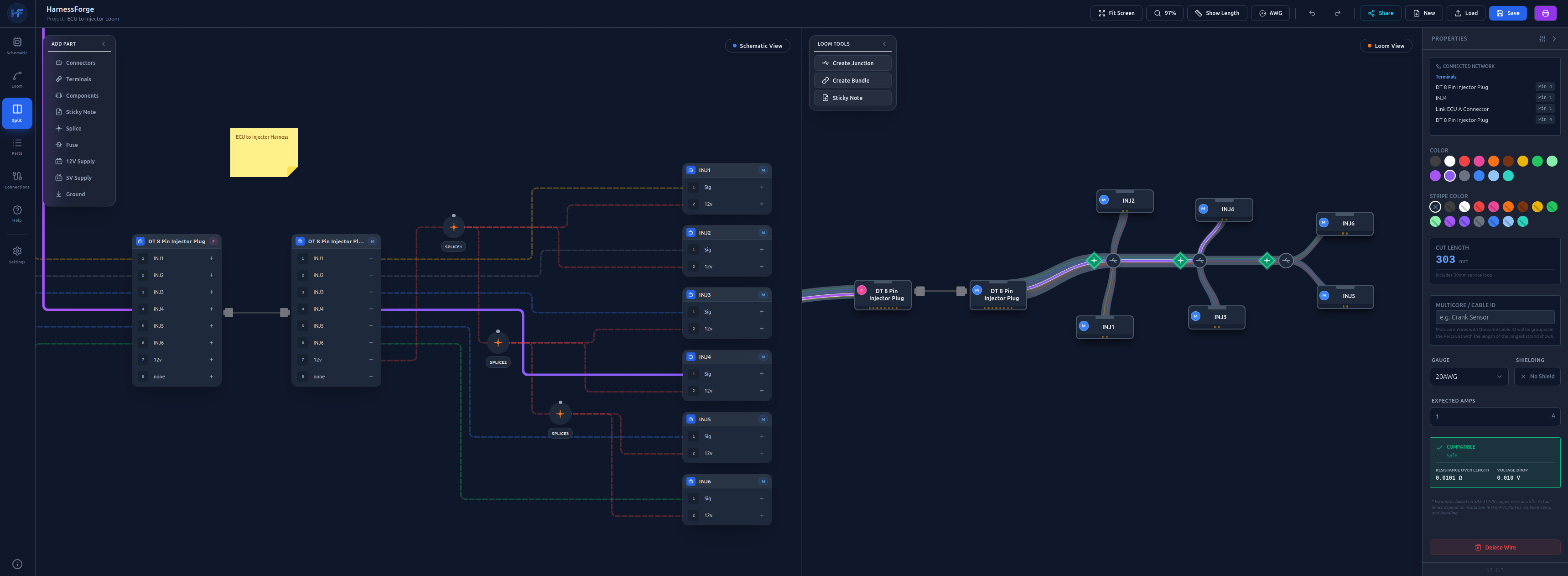Collapse the Add Part panel
The height and width of the screenshot is (576, 1568).
point(104,44)
